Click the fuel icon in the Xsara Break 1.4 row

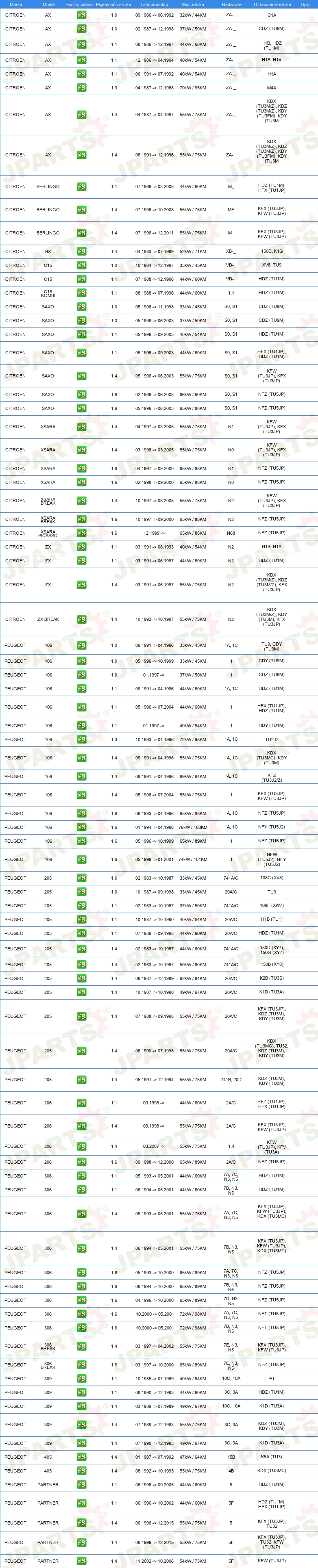[x=81, y=501]
